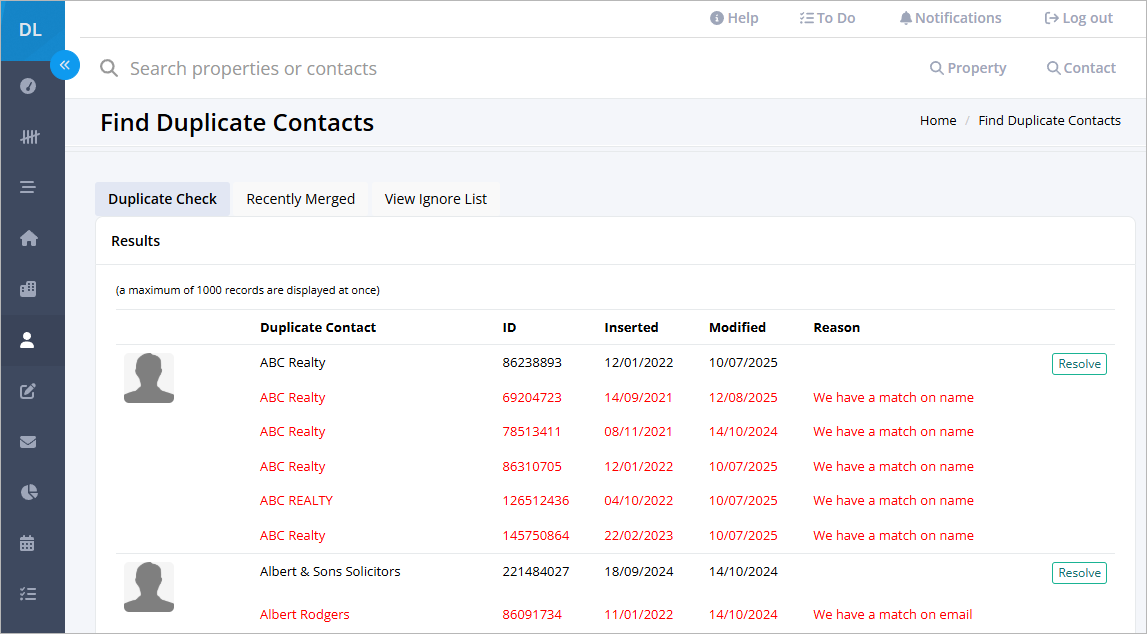
Task: Click the ABC Realty avatar placeholder
Action: point(148,378)
